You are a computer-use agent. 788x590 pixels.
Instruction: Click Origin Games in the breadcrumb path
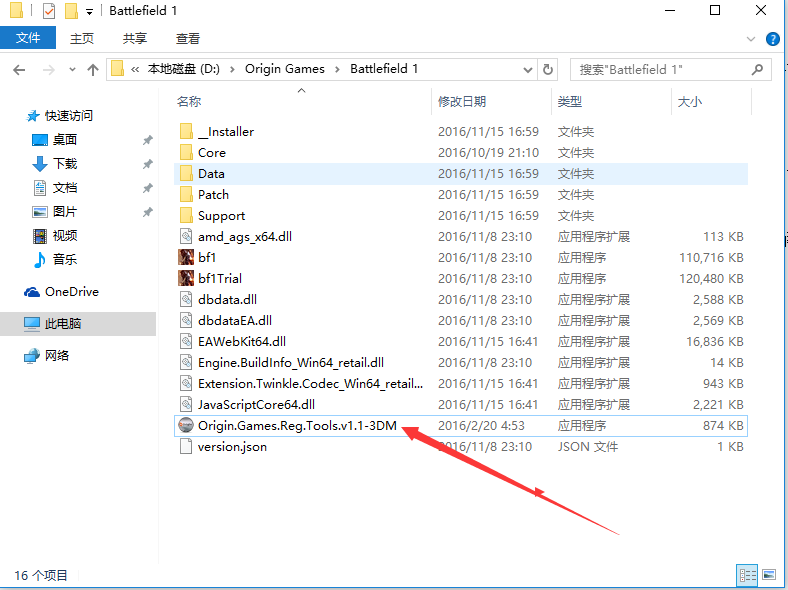[x=285, y=69]
